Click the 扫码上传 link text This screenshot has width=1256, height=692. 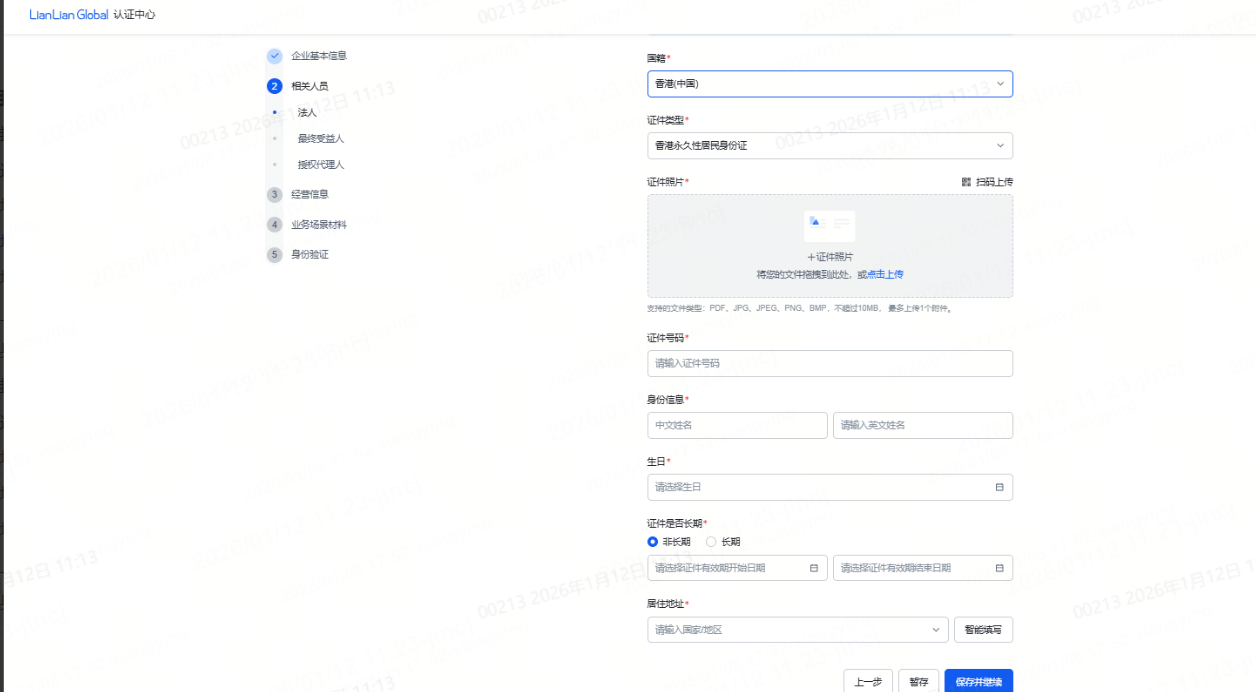tap(994, 182)
